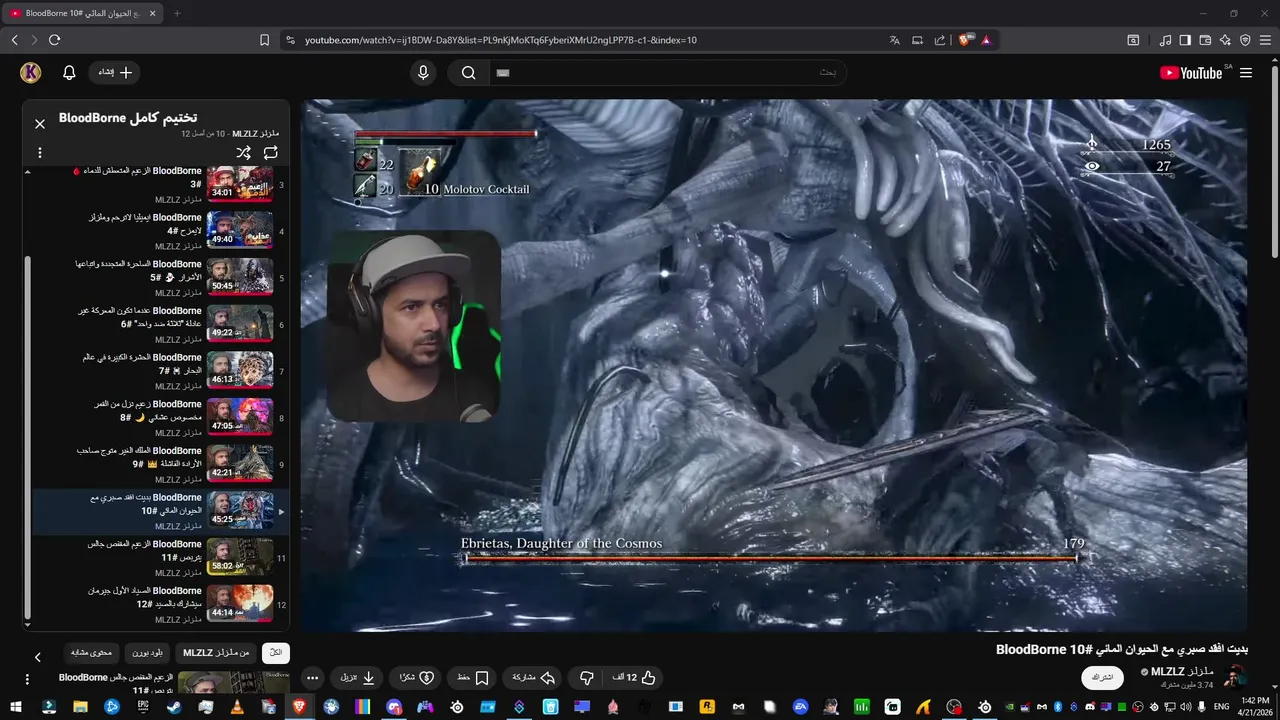Open playlist video BloodBorne #4 thumbnail
Viewport: 1280px width, 720px height.
tap(240, 231)
